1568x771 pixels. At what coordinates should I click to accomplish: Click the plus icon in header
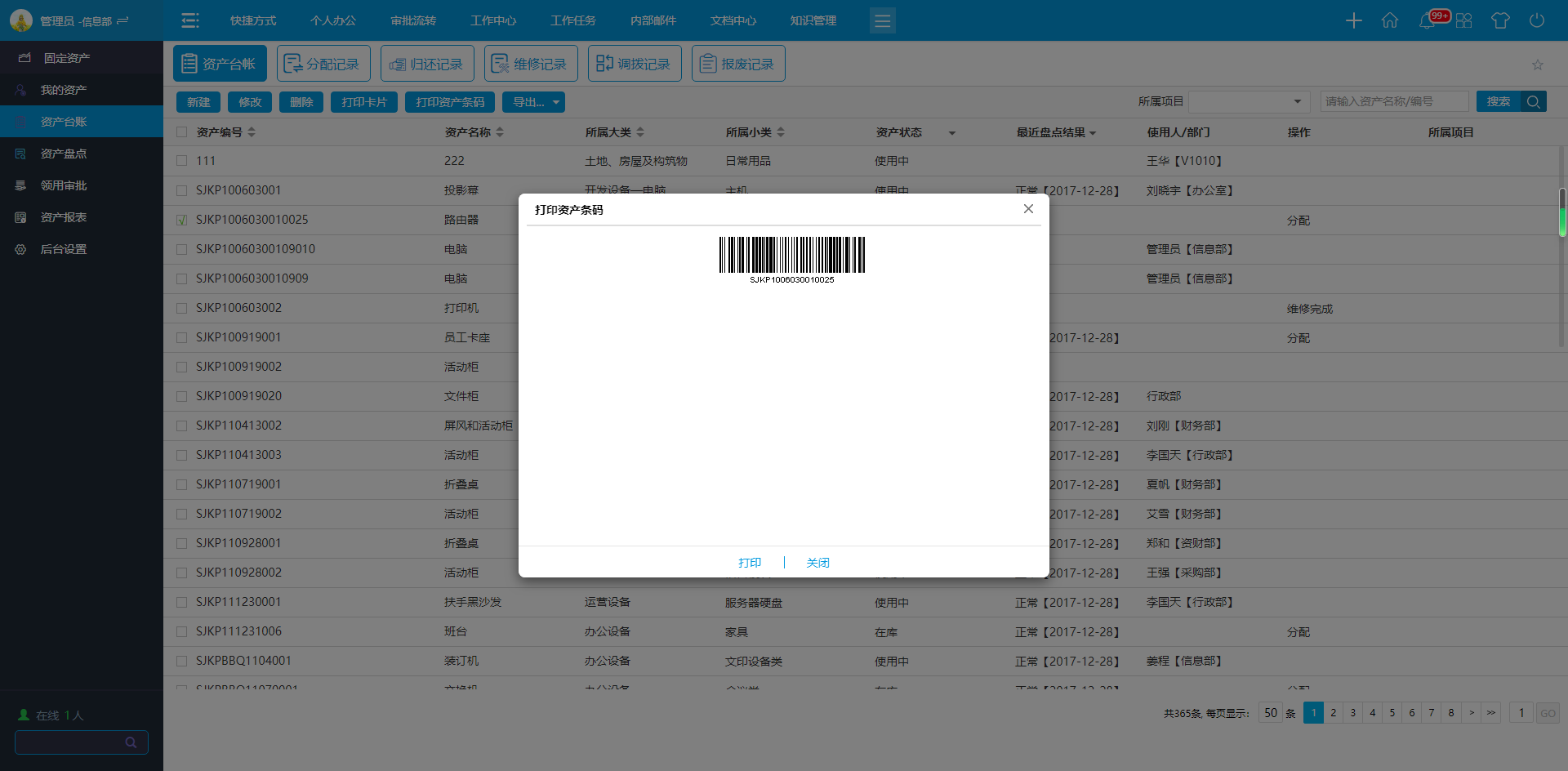click(x=1353, y=20)
